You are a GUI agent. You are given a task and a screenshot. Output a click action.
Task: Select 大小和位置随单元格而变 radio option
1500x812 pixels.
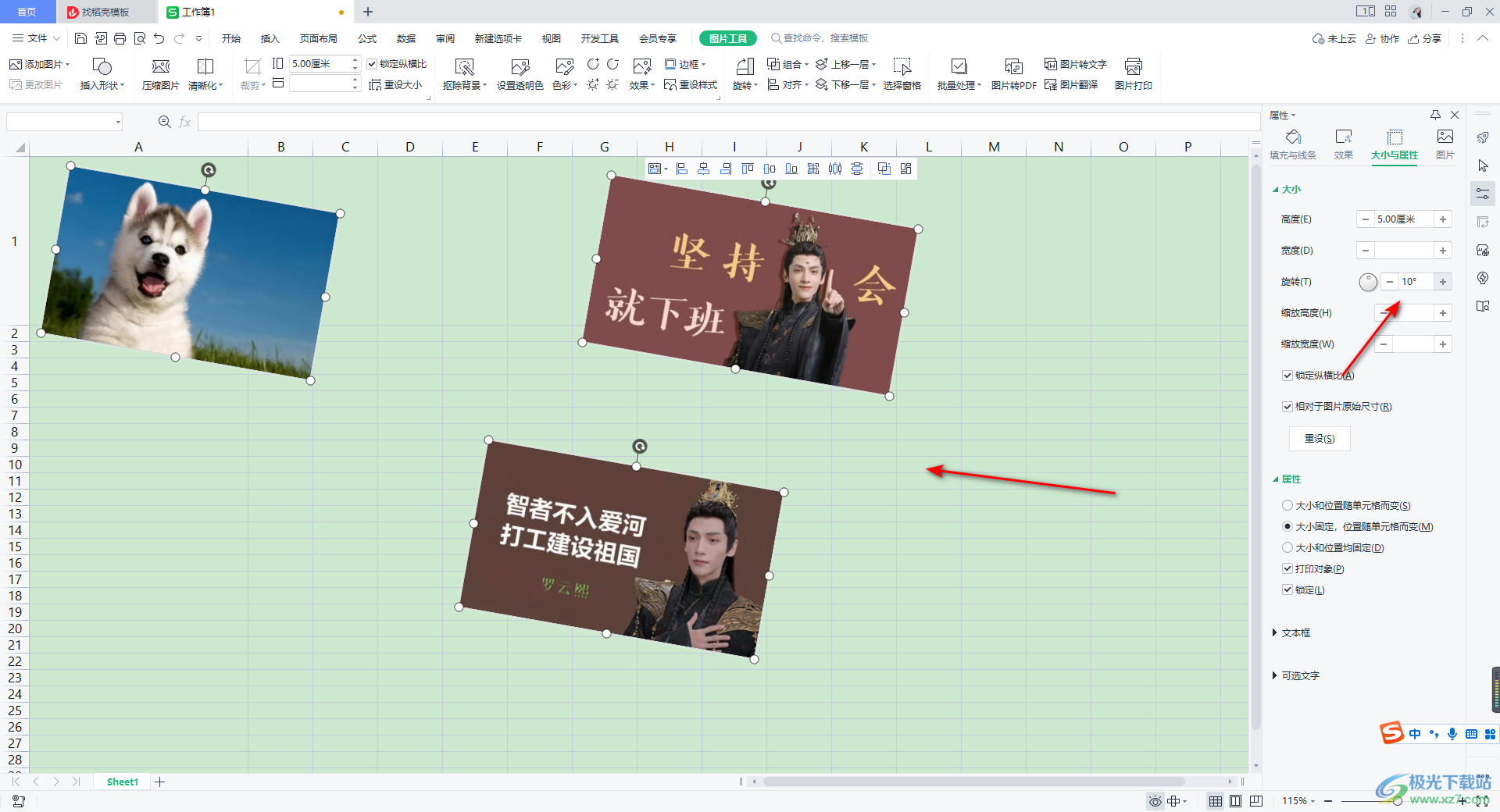1287,506
